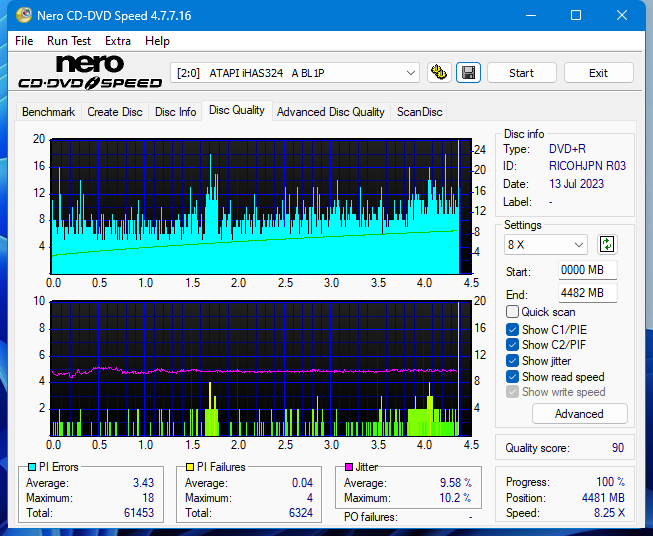
Task: Click the Nero CD-DVD Speed title bar icon
Action: (24, 15)
